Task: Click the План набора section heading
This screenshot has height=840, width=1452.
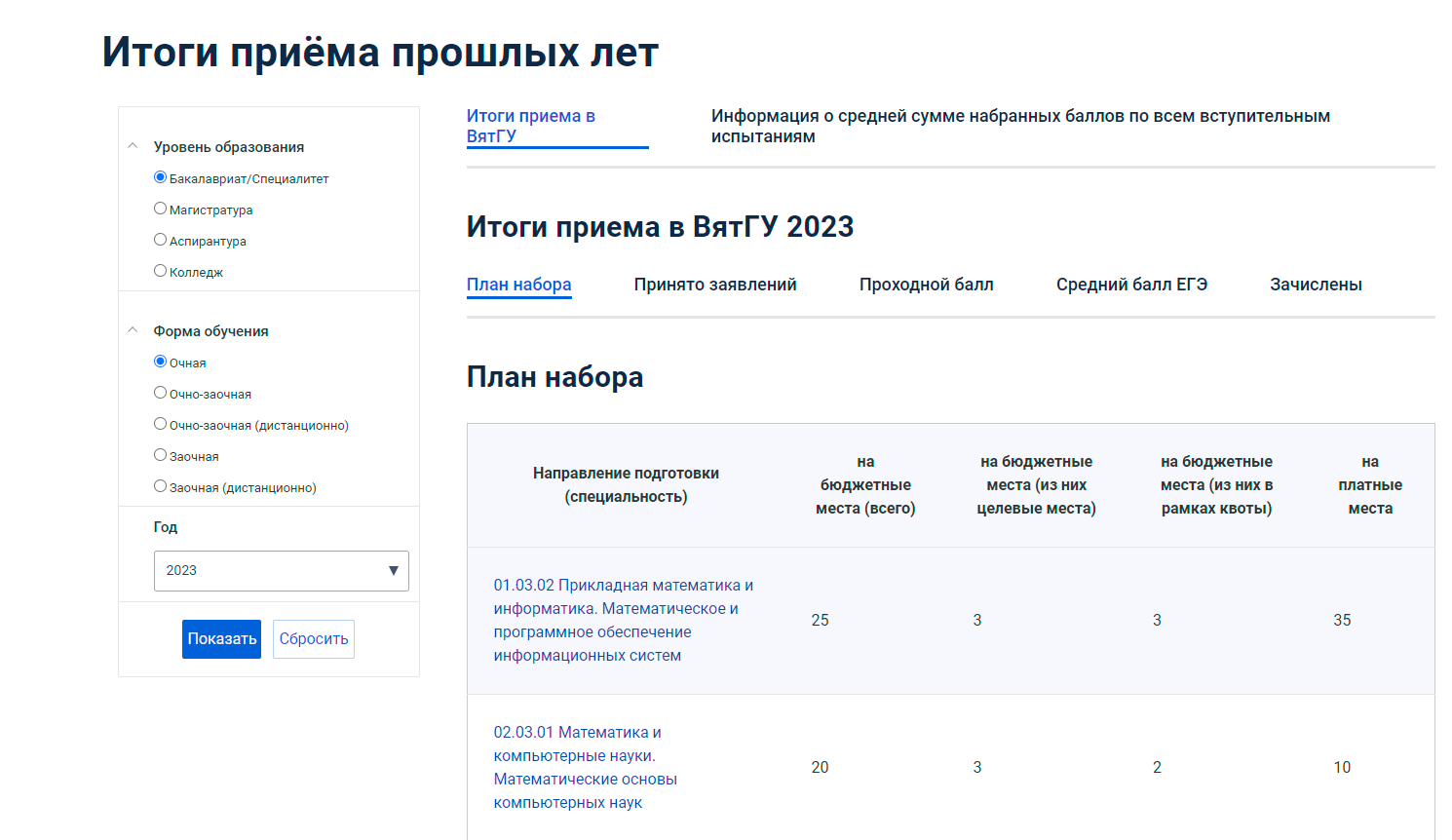Action: (555, 377)
